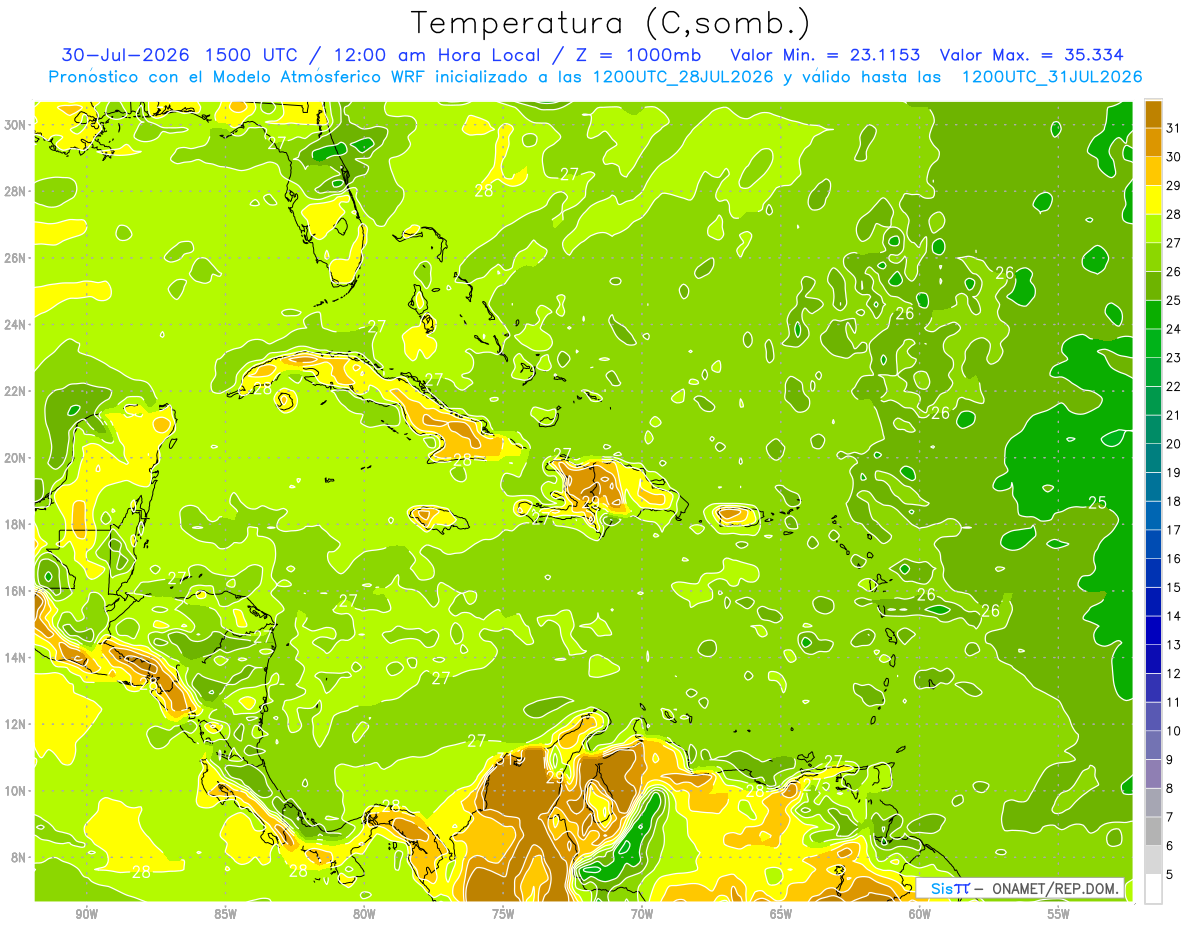Click the color scale label 5
Screen dimensions: 1200x927
coord(1170,874)
